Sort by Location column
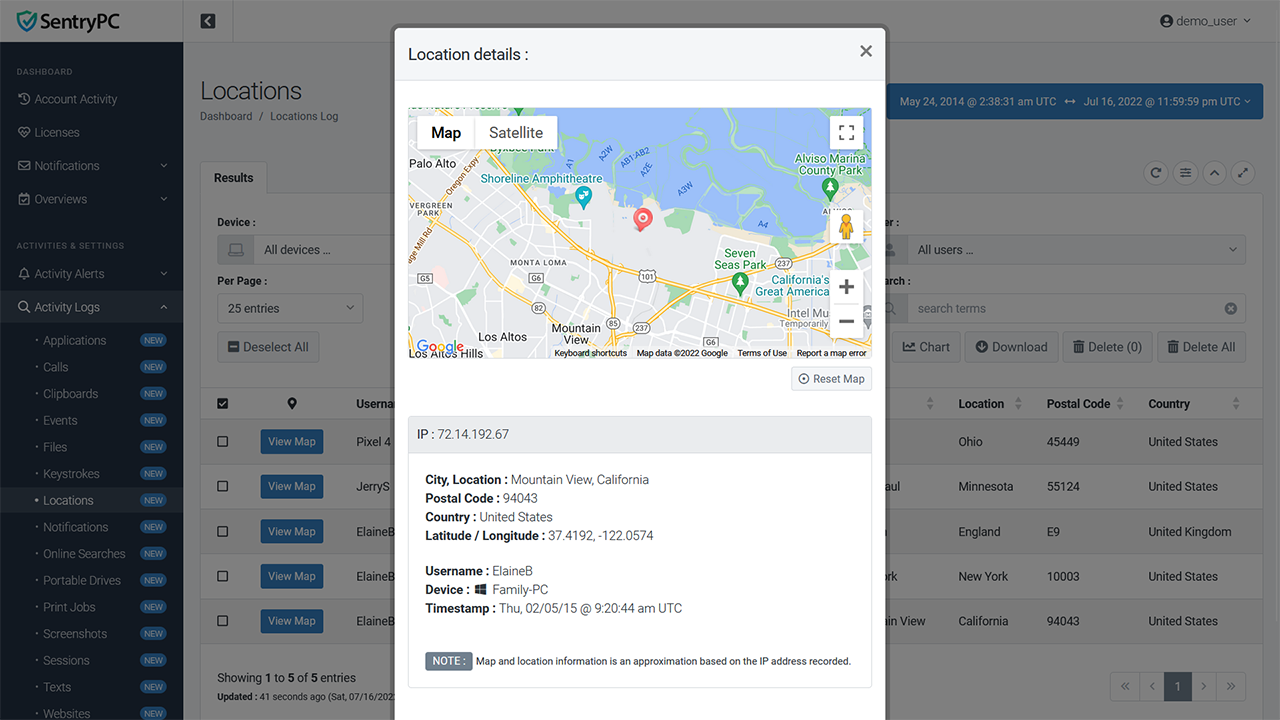Viewport: 1280px width, 720px height. coord(990,404)
